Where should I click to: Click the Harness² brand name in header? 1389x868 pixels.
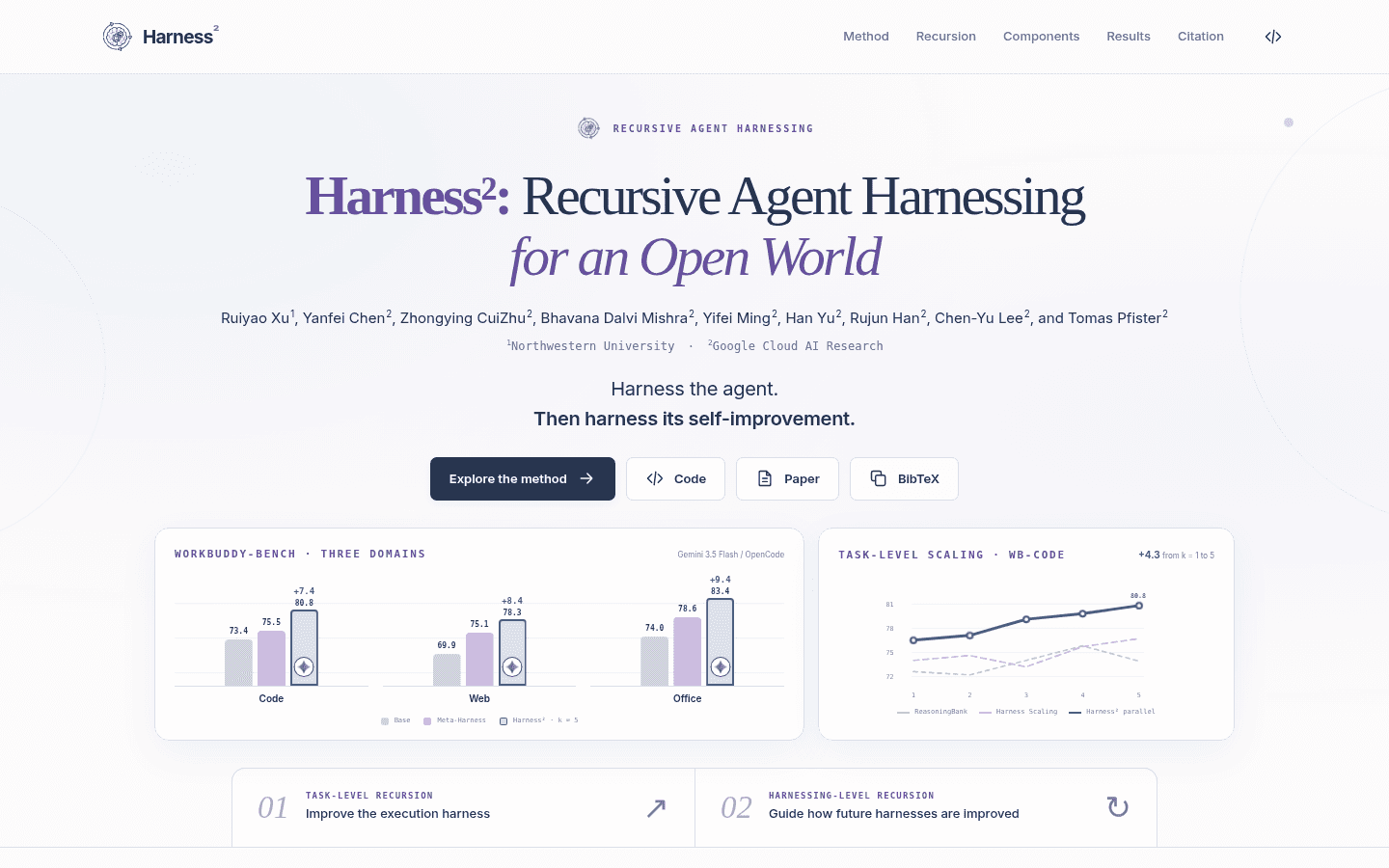click(180, 37)
